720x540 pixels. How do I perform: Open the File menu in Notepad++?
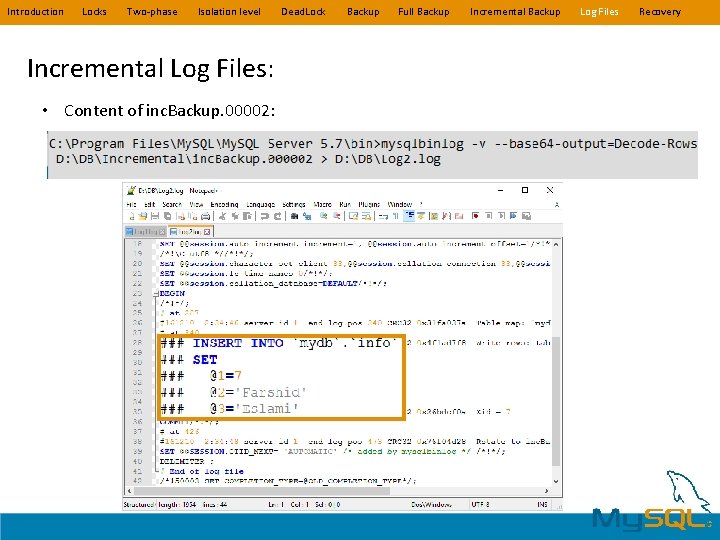[131, 204]
